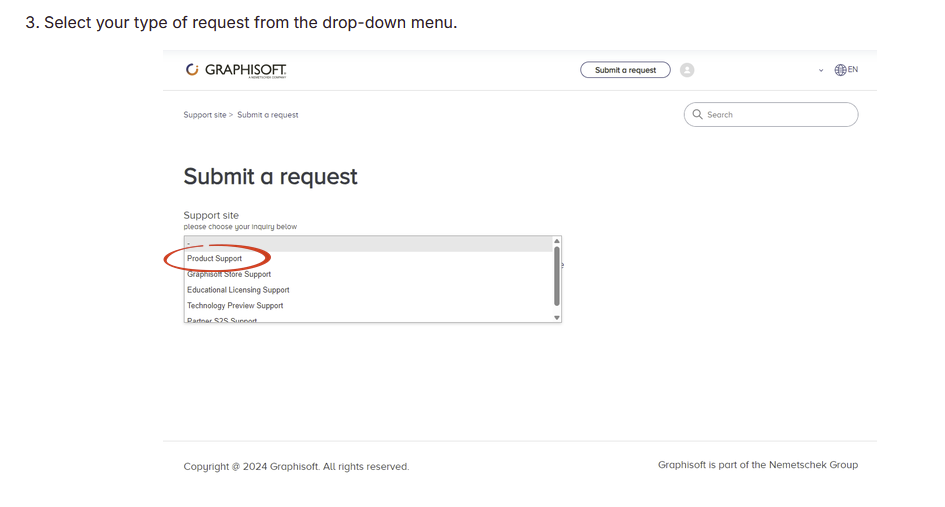
Task: Focus the Search input field
Action: (x=771, y=115)
